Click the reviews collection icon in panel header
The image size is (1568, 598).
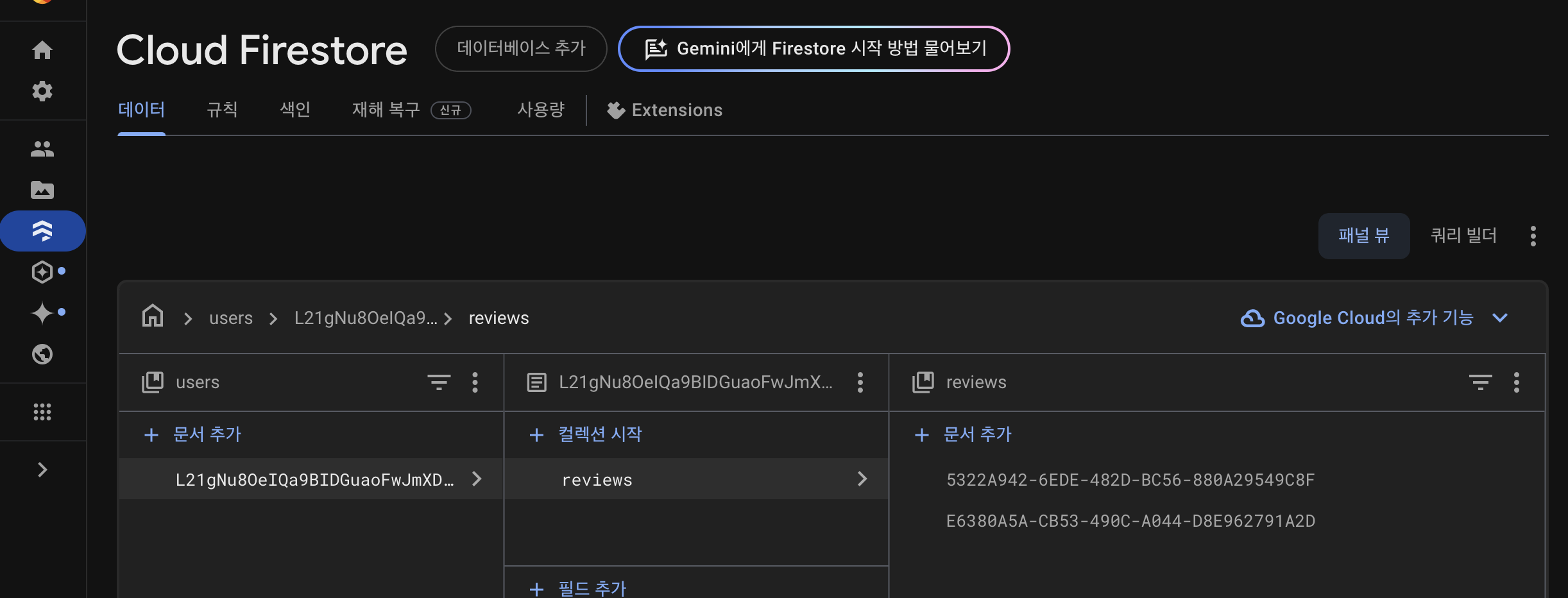[x=923, y=382]
